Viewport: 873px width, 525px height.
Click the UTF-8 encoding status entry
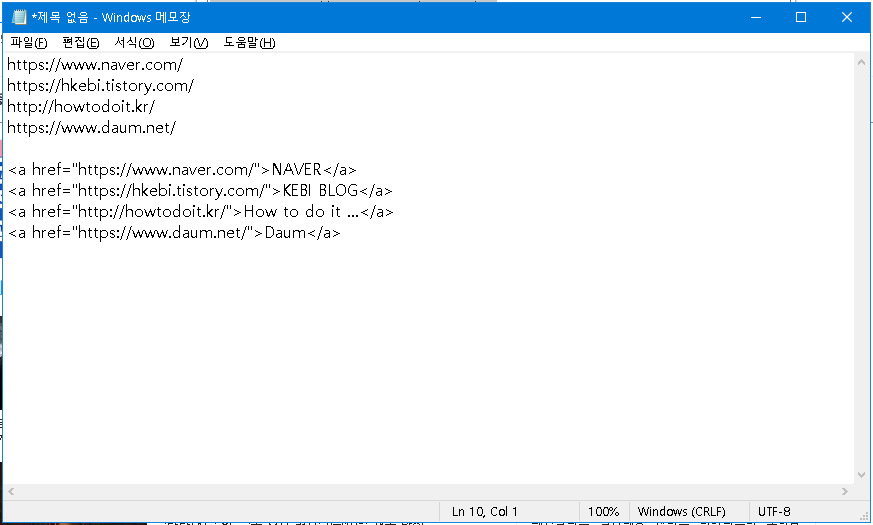click(774, 512)
